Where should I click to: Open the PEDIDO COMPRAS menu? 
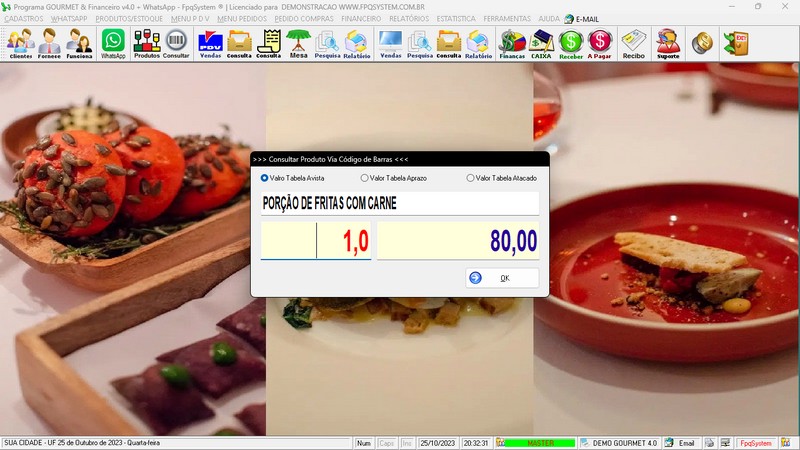coord(304,18)
